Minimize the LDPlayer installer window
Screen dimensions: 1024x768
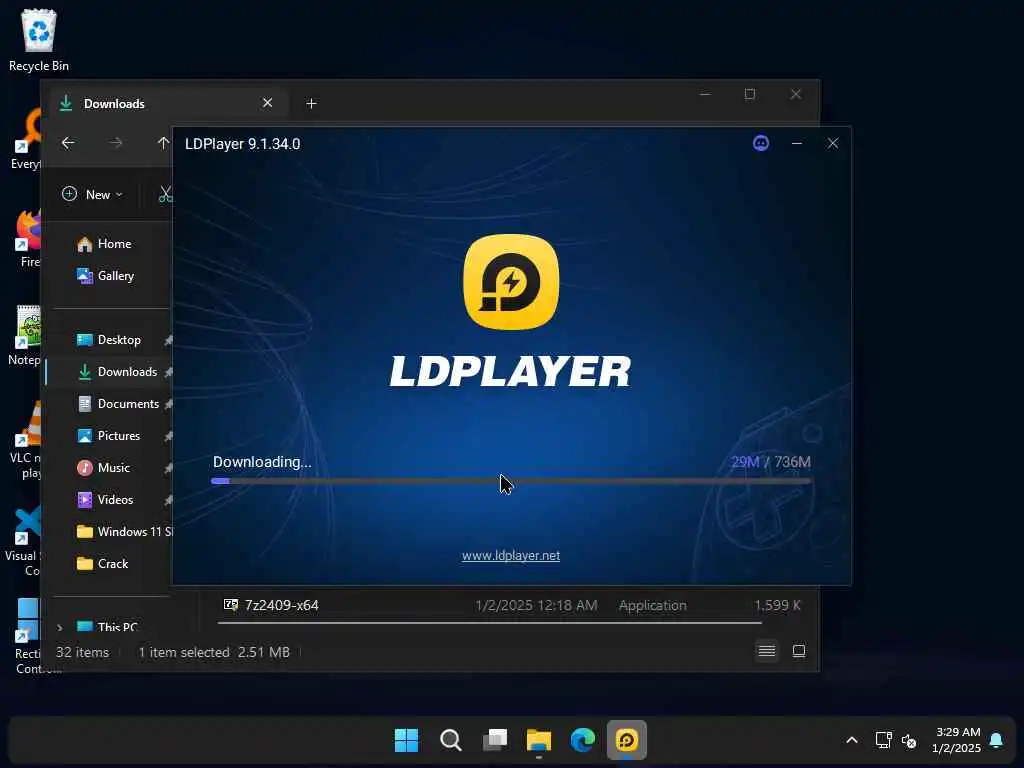coord(797,143)
